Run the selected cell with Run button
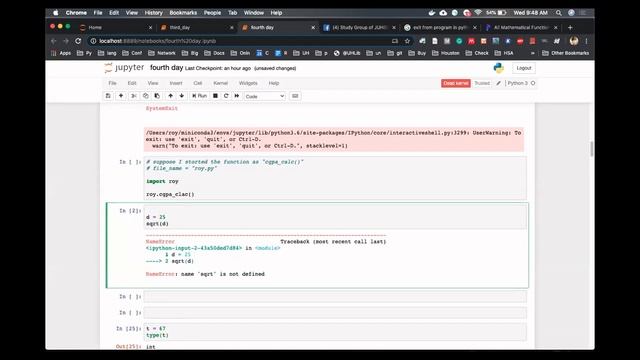Viewport: 640px width, 360px height. coord(200,96)
